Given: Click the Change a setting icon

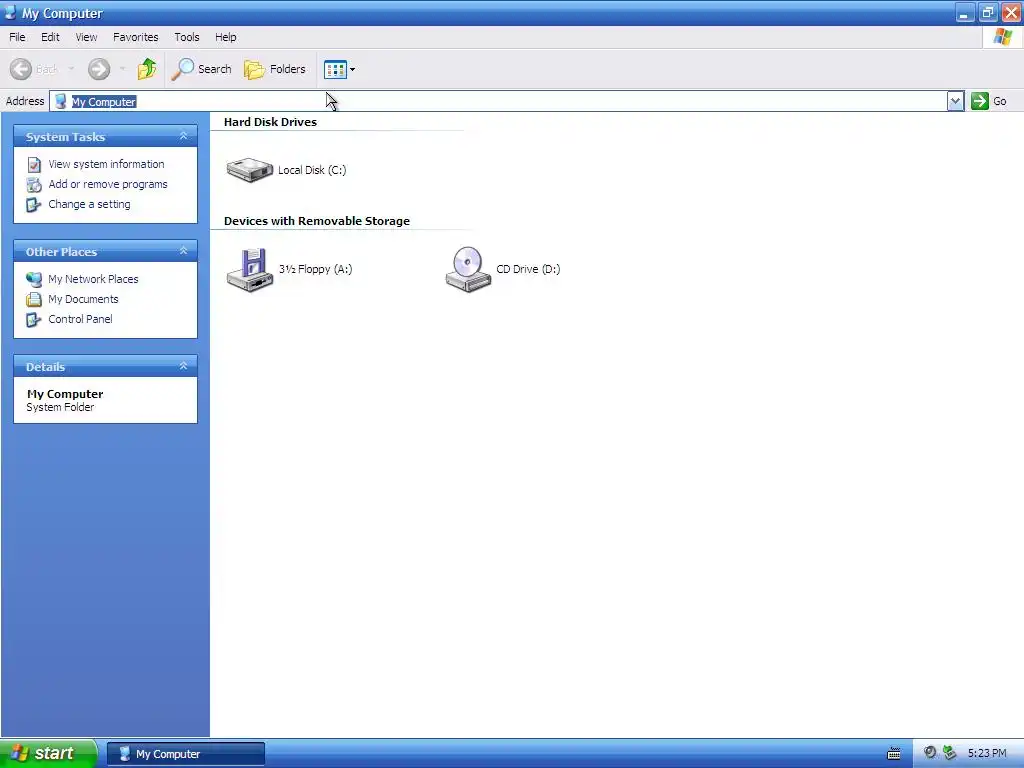Looking at the screenshot, I should 34,205.
